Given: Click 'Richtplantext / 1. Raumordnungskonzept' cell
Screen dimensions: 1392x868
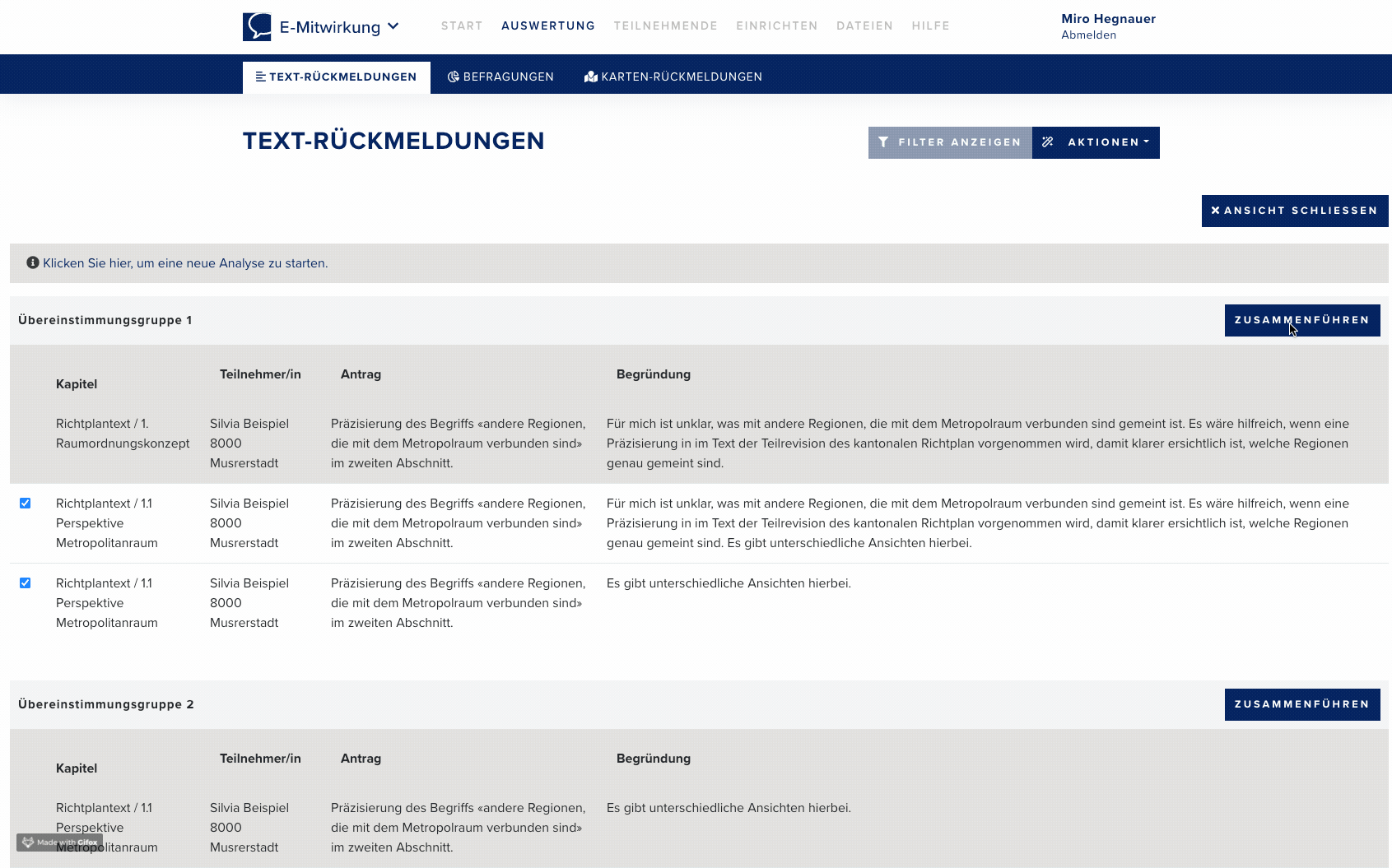Looking at the screenshot, I should click(x=123, y=434).
